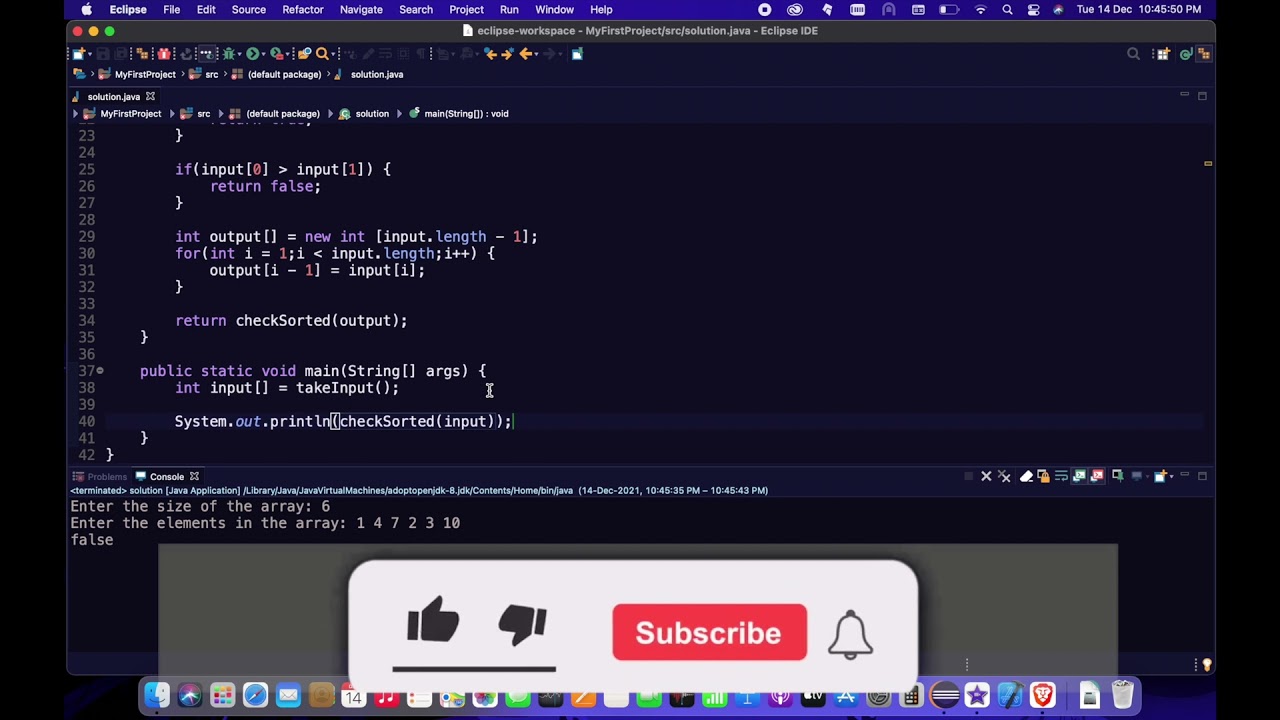
Task: Toggle Scroll Lock in the Console
Action: click(1044, 476)
